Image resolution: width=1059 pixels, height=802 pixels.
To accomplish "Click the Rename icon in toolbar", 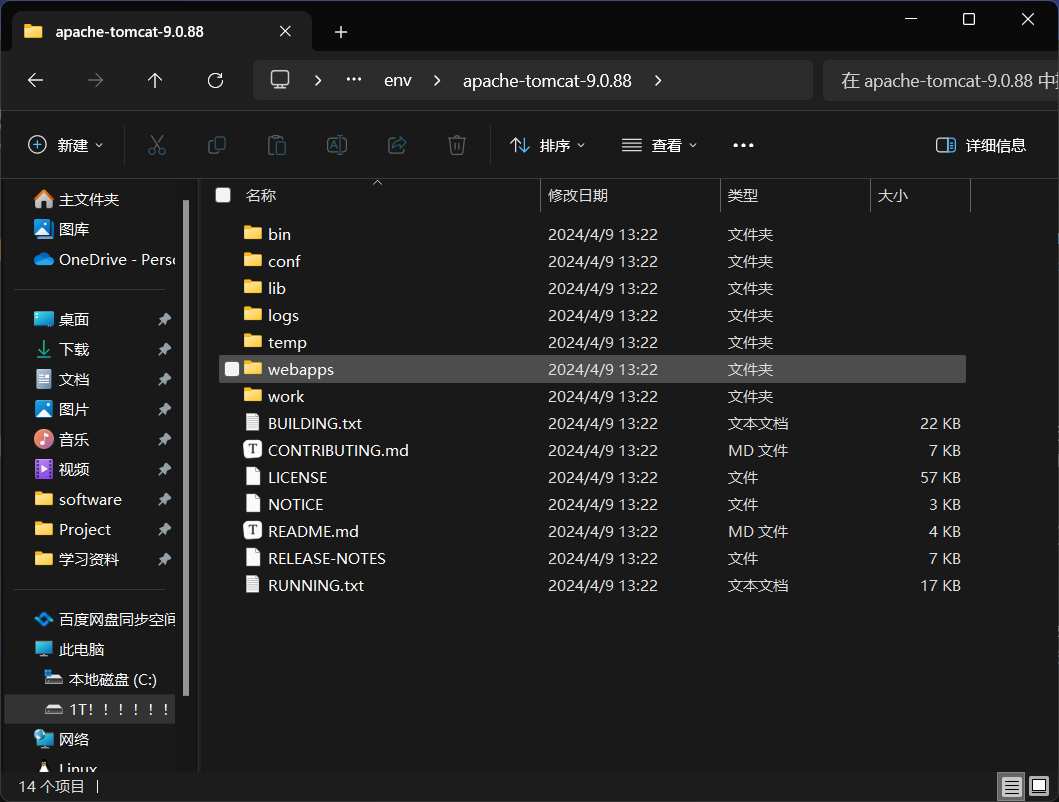I will click(336, 145).
